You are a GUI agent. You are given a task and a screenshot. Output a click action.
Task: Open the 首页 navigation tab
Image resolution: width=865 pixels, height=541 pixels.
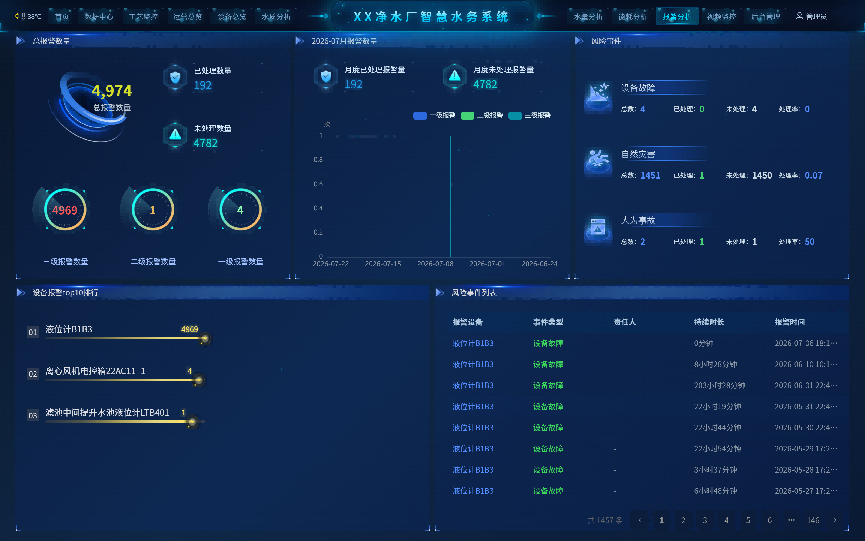[x=62, y=17]
